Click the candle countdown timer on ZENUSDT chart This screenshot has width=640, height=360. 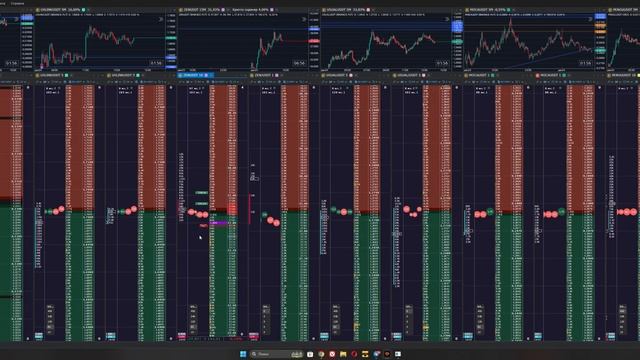299,63
